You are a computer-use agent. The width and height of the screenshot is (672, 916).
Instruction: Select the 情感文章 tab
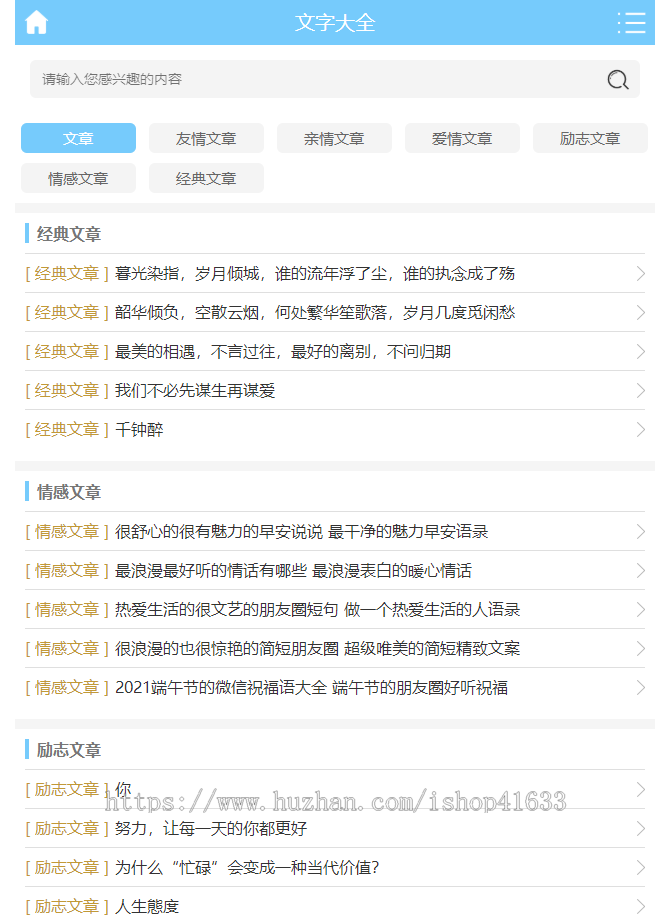click(x=78, y=178)
